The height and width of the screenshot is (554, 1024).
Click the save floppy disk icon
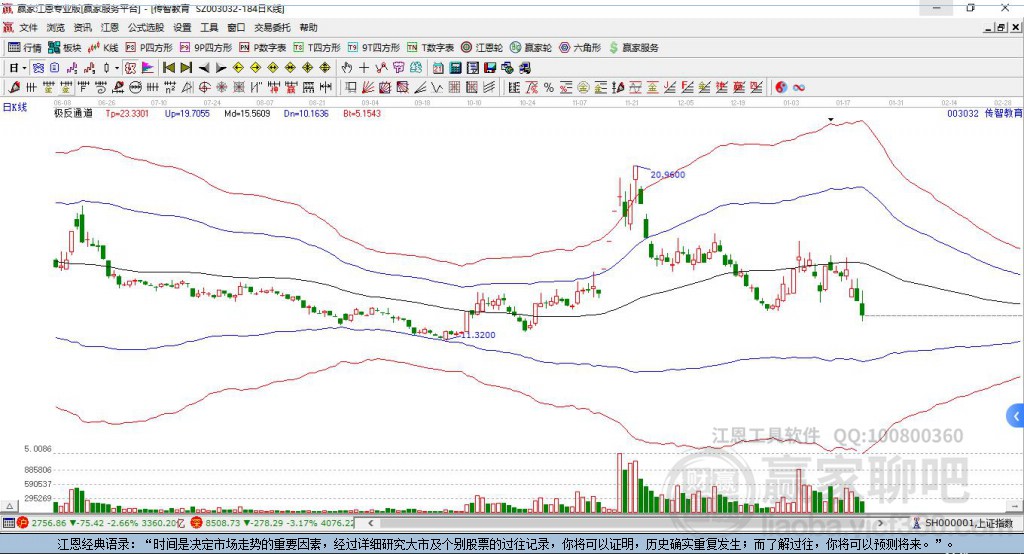point(490,68)
